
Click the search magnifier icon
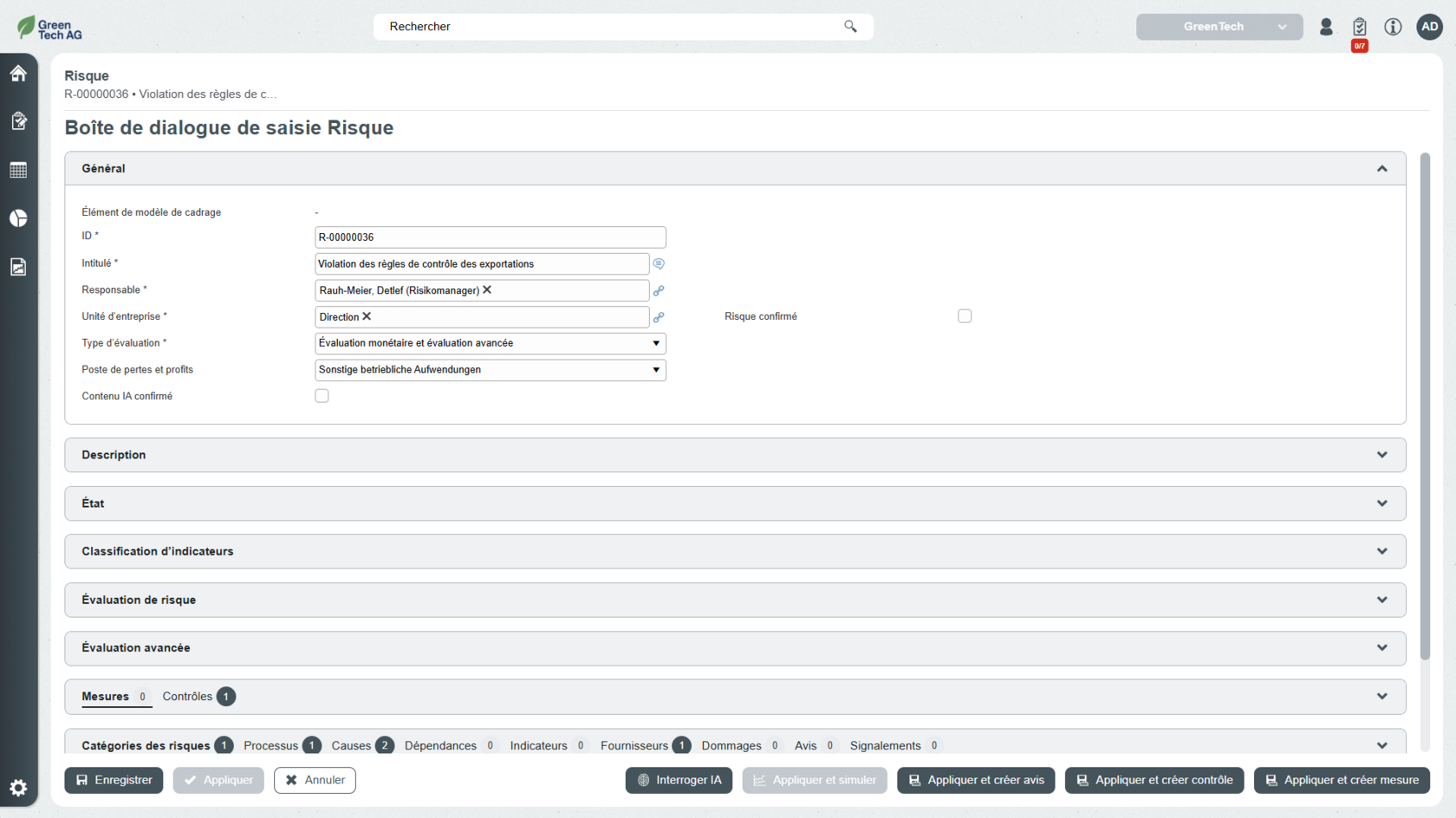click(x=850, y=27)
